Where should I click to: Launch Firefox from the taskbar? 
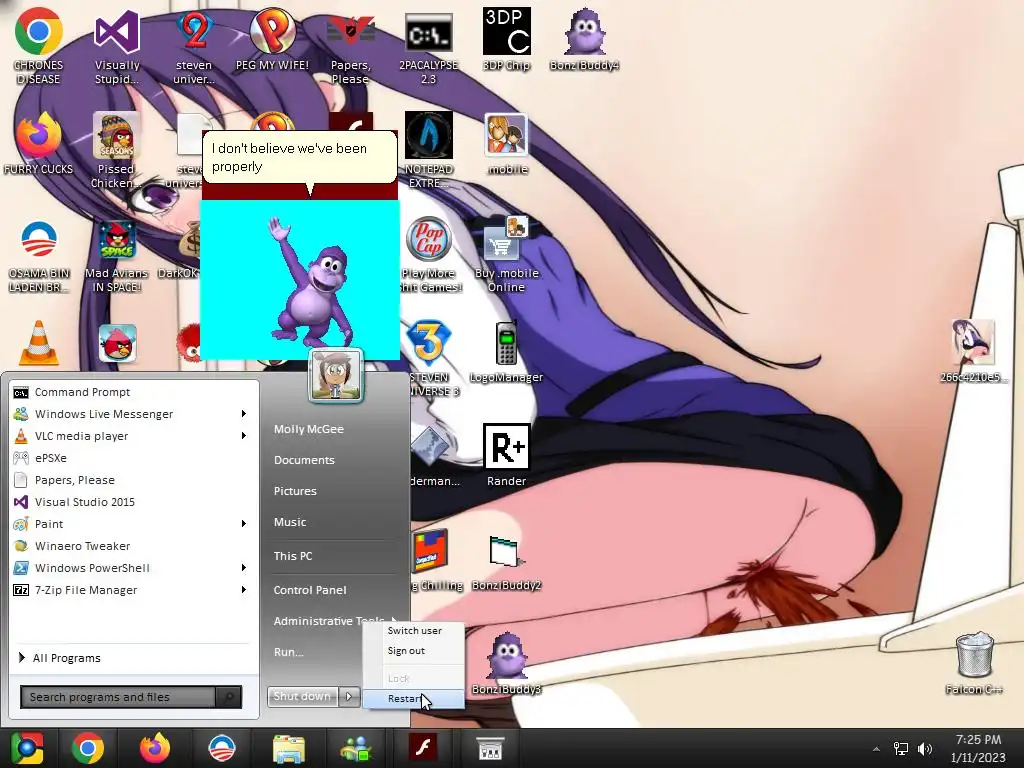pyautogui.click(x=155, y=748)
